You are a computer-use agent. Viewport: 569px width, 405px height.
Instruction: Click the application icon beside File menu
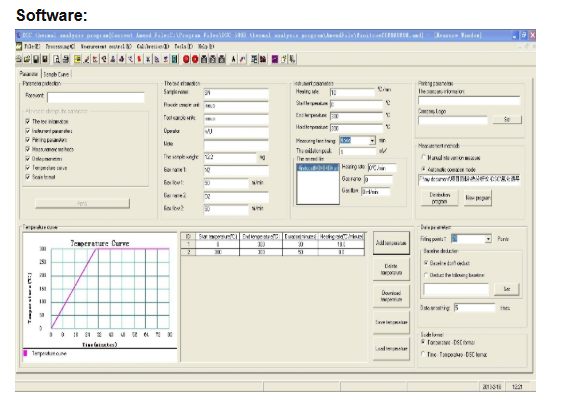pyautogui.click(x=19, y=46)
